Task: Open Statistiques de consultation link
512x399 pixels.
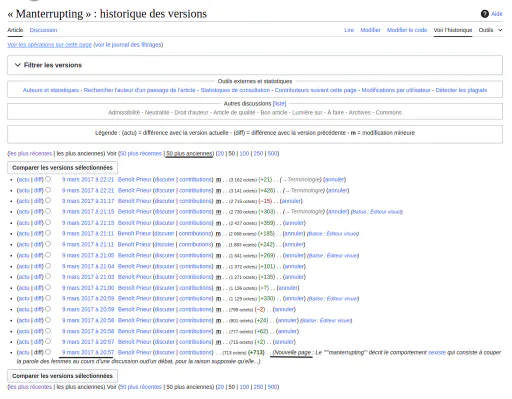Action: pos(235,90)
